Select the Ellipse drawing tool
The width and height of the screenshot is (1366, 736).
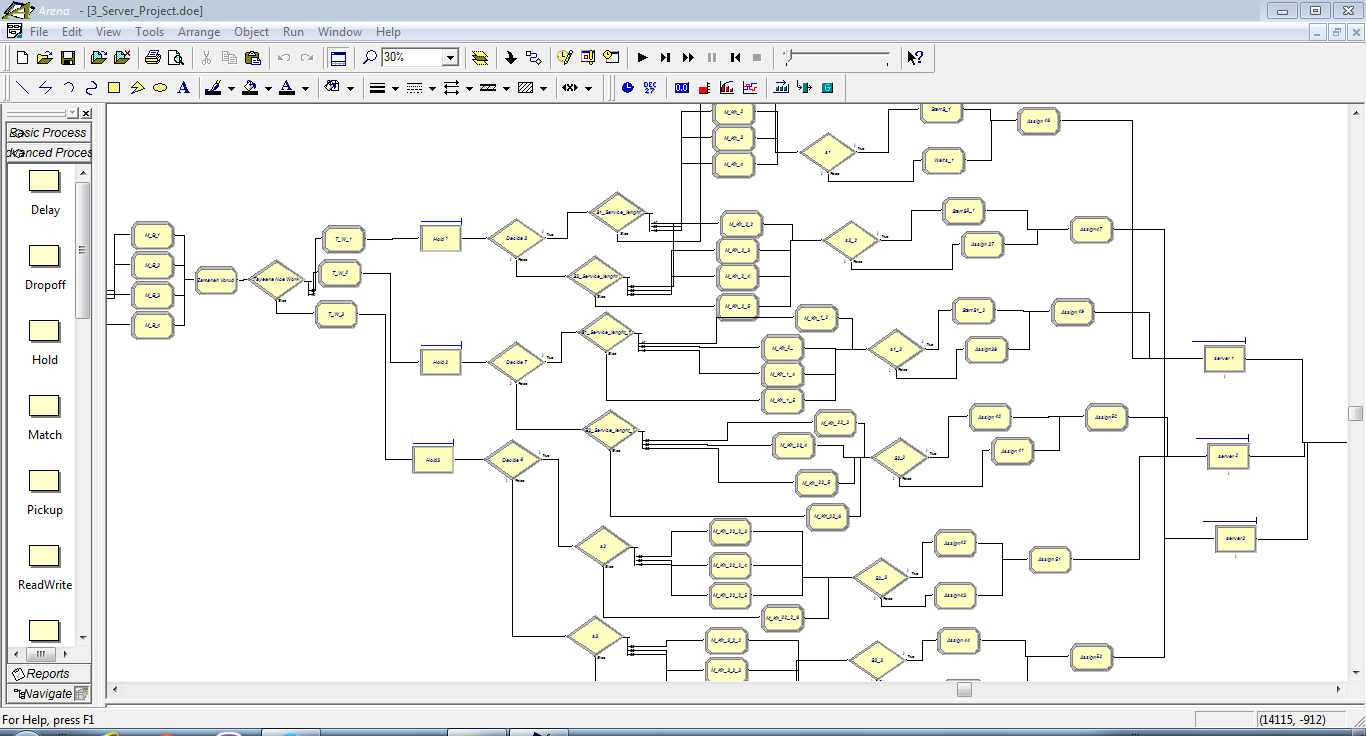point(160,88)
